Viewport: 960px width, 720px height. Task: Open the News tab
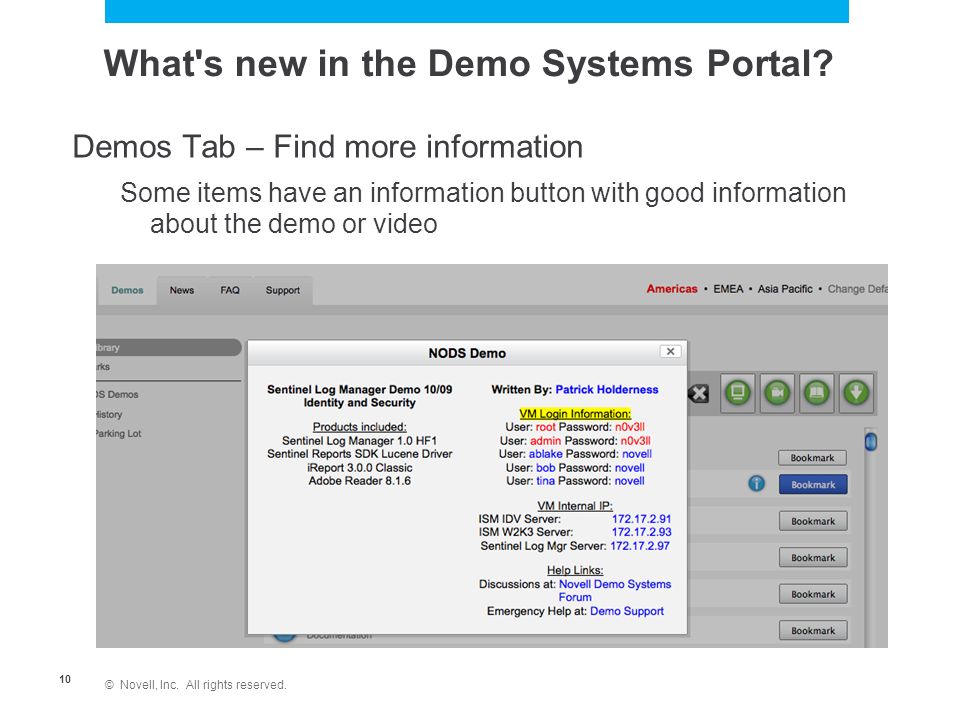[x=182, y=290]
